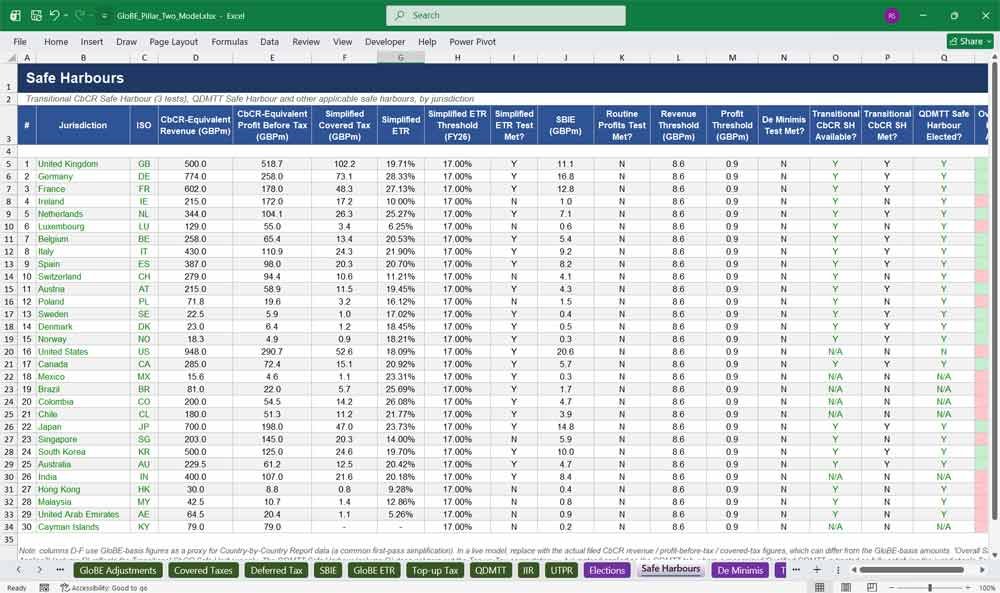Screen dimensions: 1000x593
Task: Open Customize Quick Access Toolbar dropdown
Action: pos(104,16)
